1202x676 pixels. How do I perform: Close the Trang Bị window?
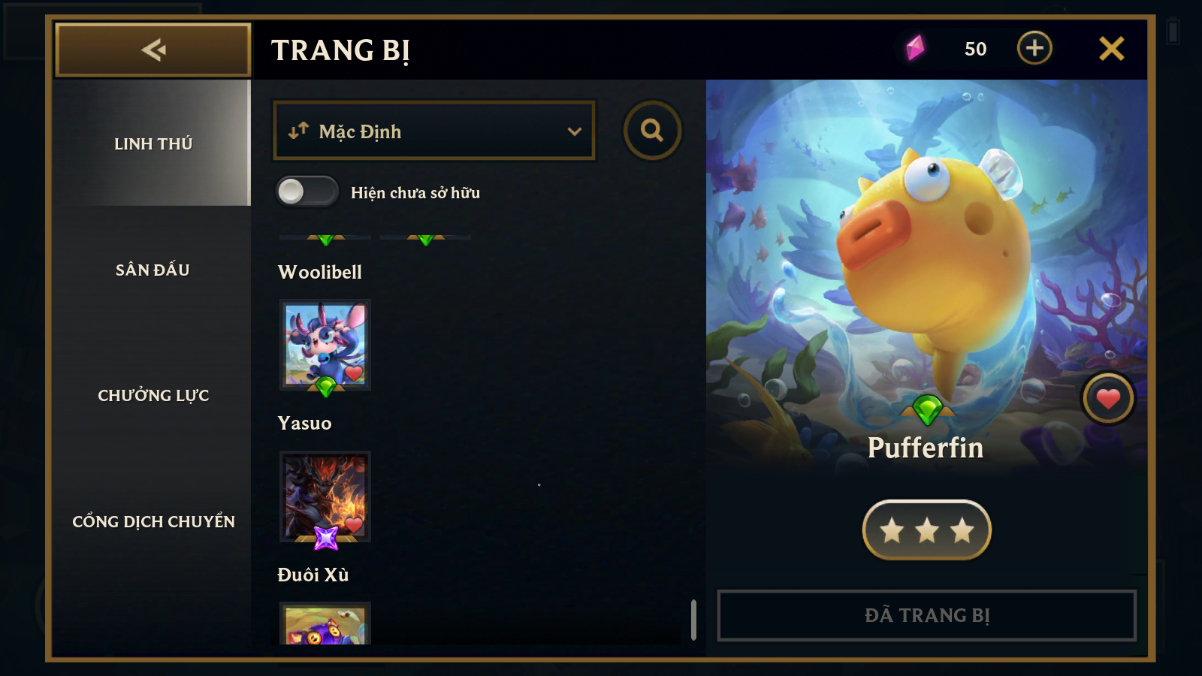point(1112,49)
